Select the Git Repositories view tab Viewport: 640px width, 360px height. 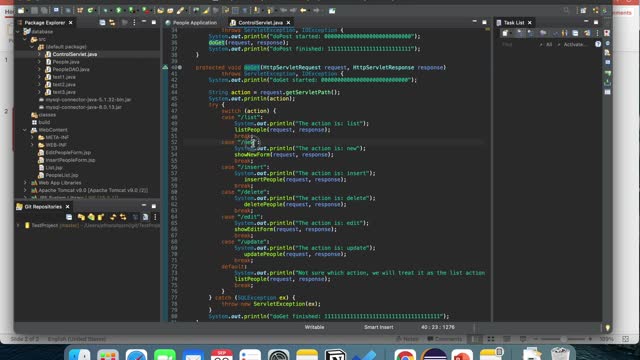coord(43,207)
